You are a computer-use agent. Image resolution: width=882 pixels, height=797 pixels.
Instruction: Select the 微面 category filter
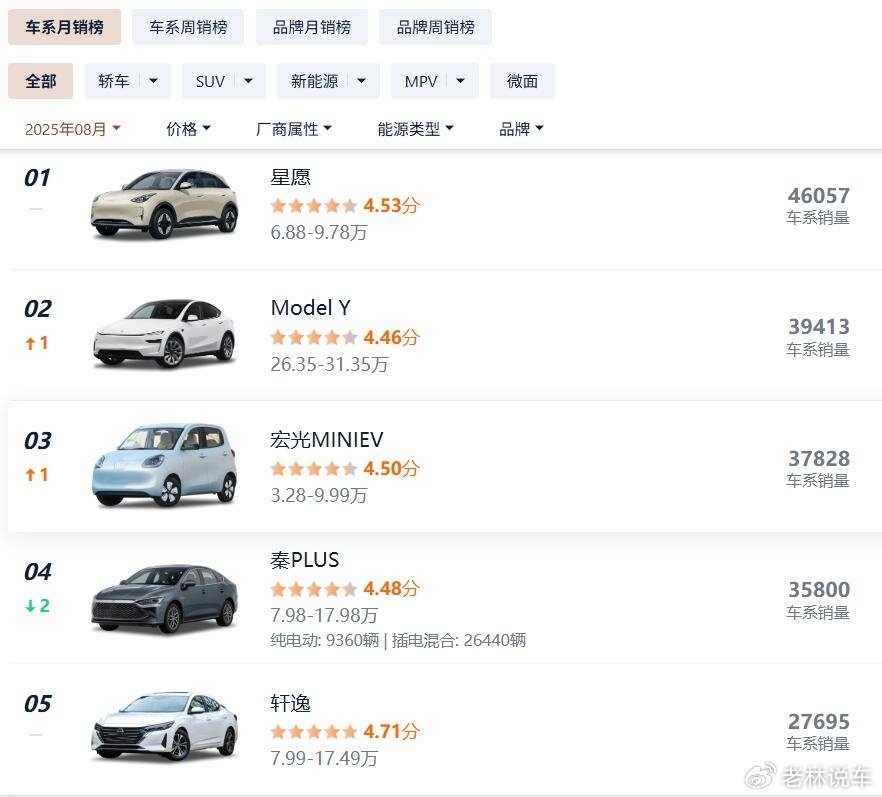pos(522,81)
